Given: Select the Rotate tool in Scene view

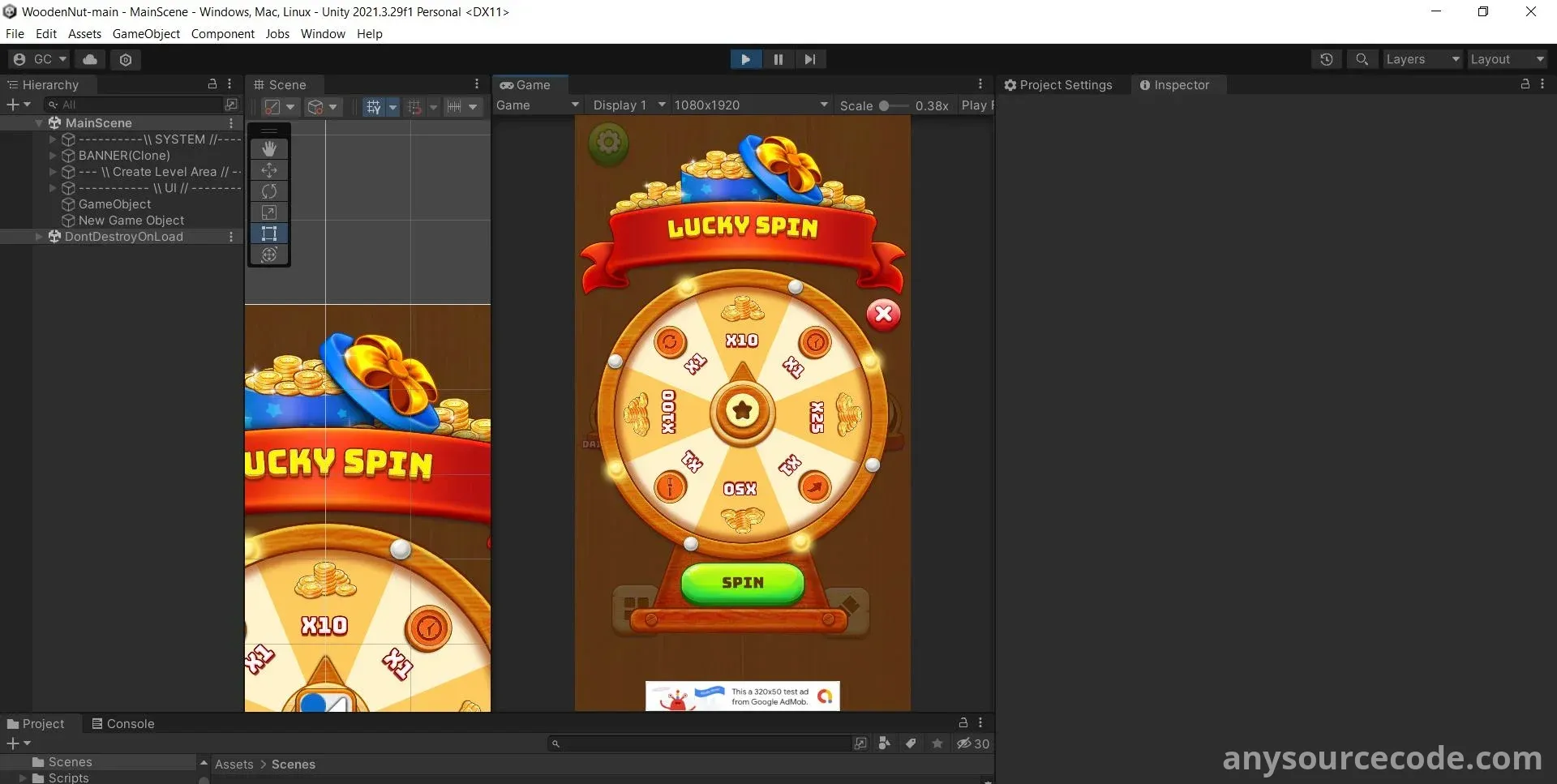Looking at the screenshot, I should (269, 191).
